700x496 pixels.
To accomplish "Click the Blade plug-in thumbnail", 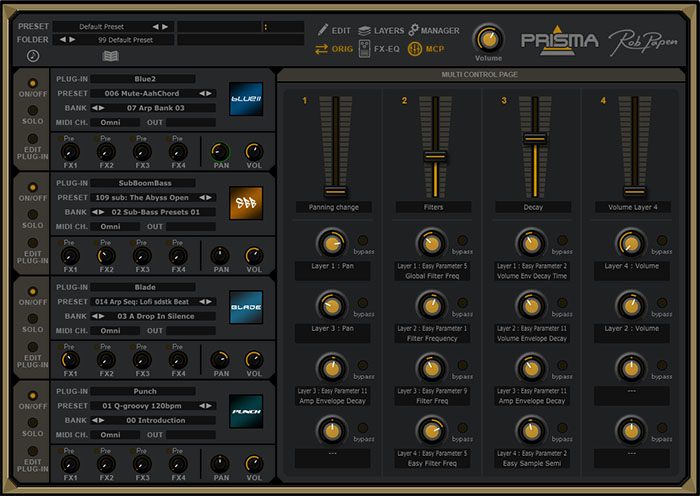I will point(246,307).
